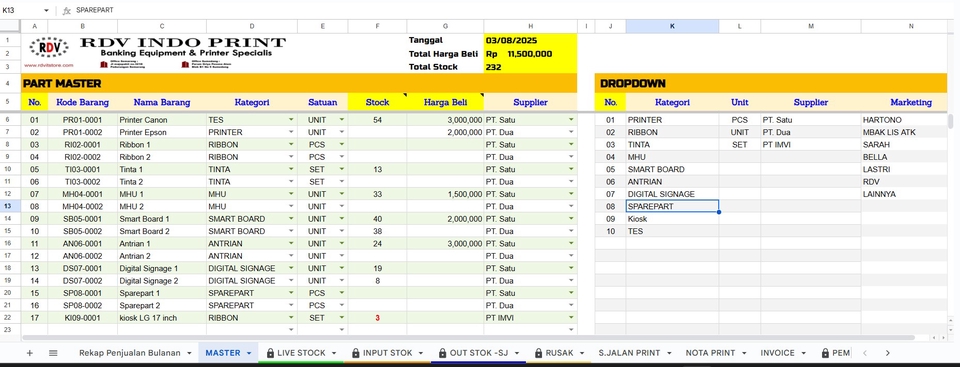Select stock value 54 for Printer Canon
960x367 pixels.
pyautogui.click(x=377, y=120)
